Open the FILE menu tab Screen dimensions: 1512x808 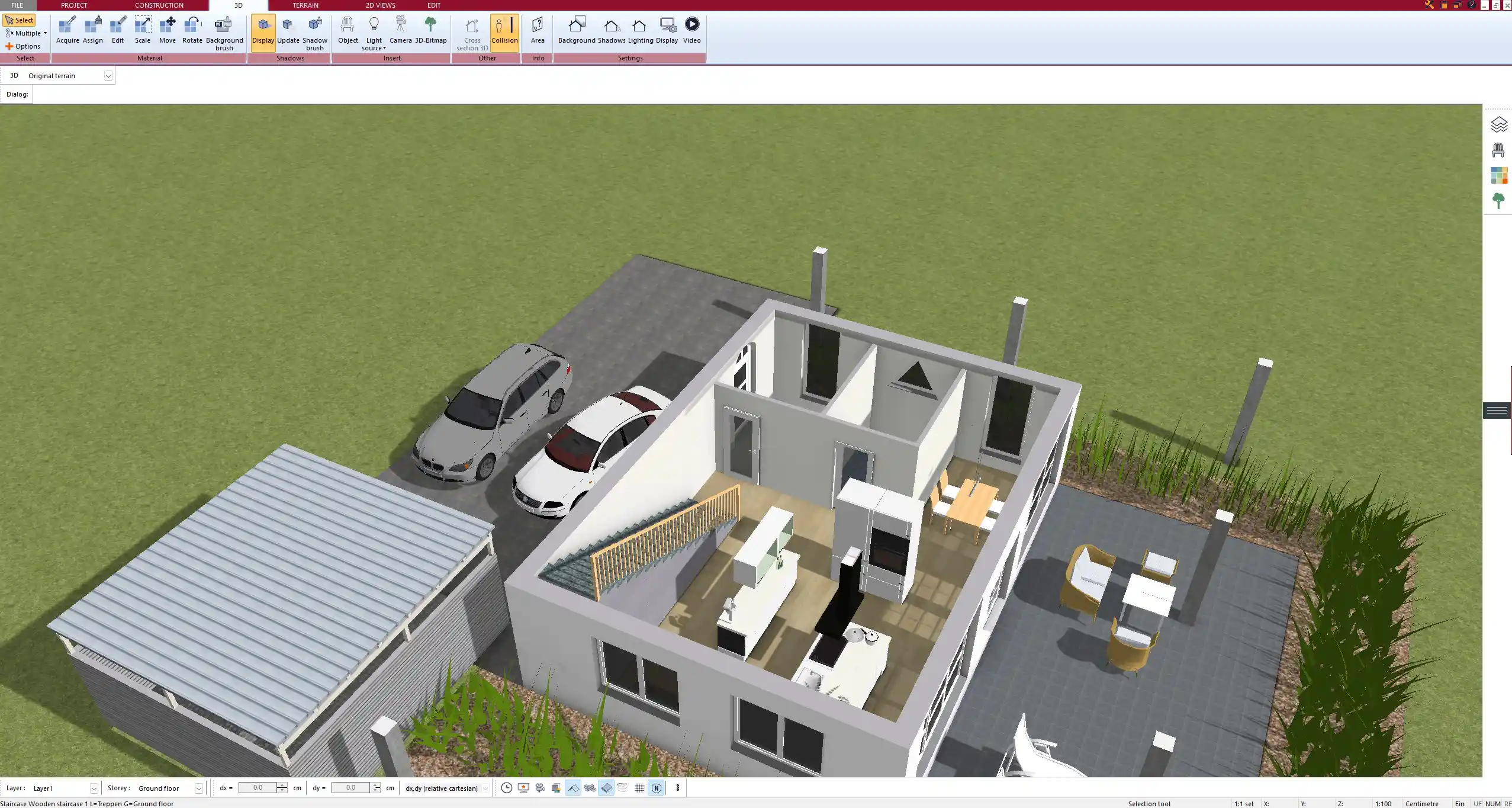(17, 5)
